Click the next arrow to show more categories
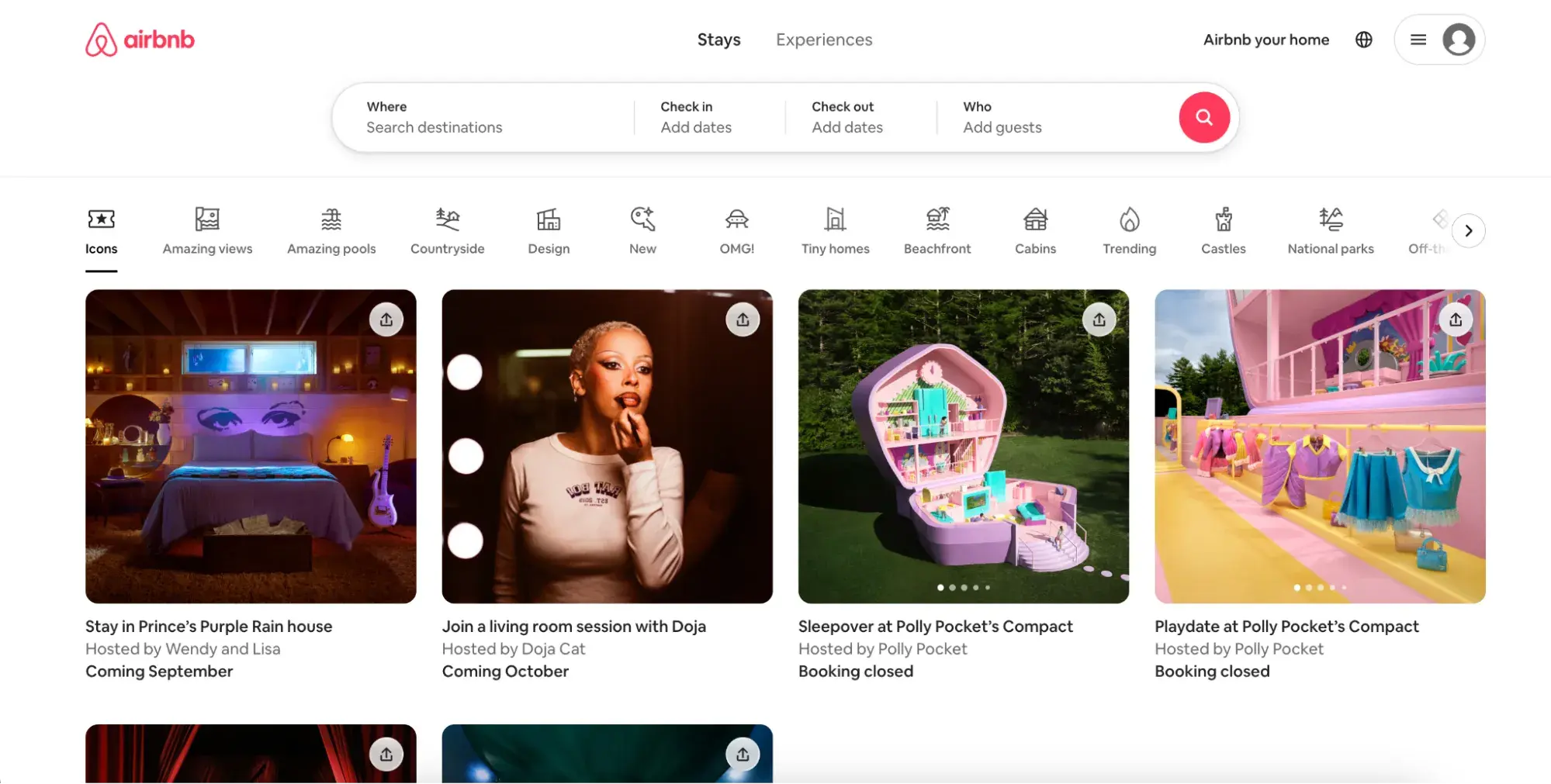This screenshot has width=1551, height=784. pos(1468,230)
